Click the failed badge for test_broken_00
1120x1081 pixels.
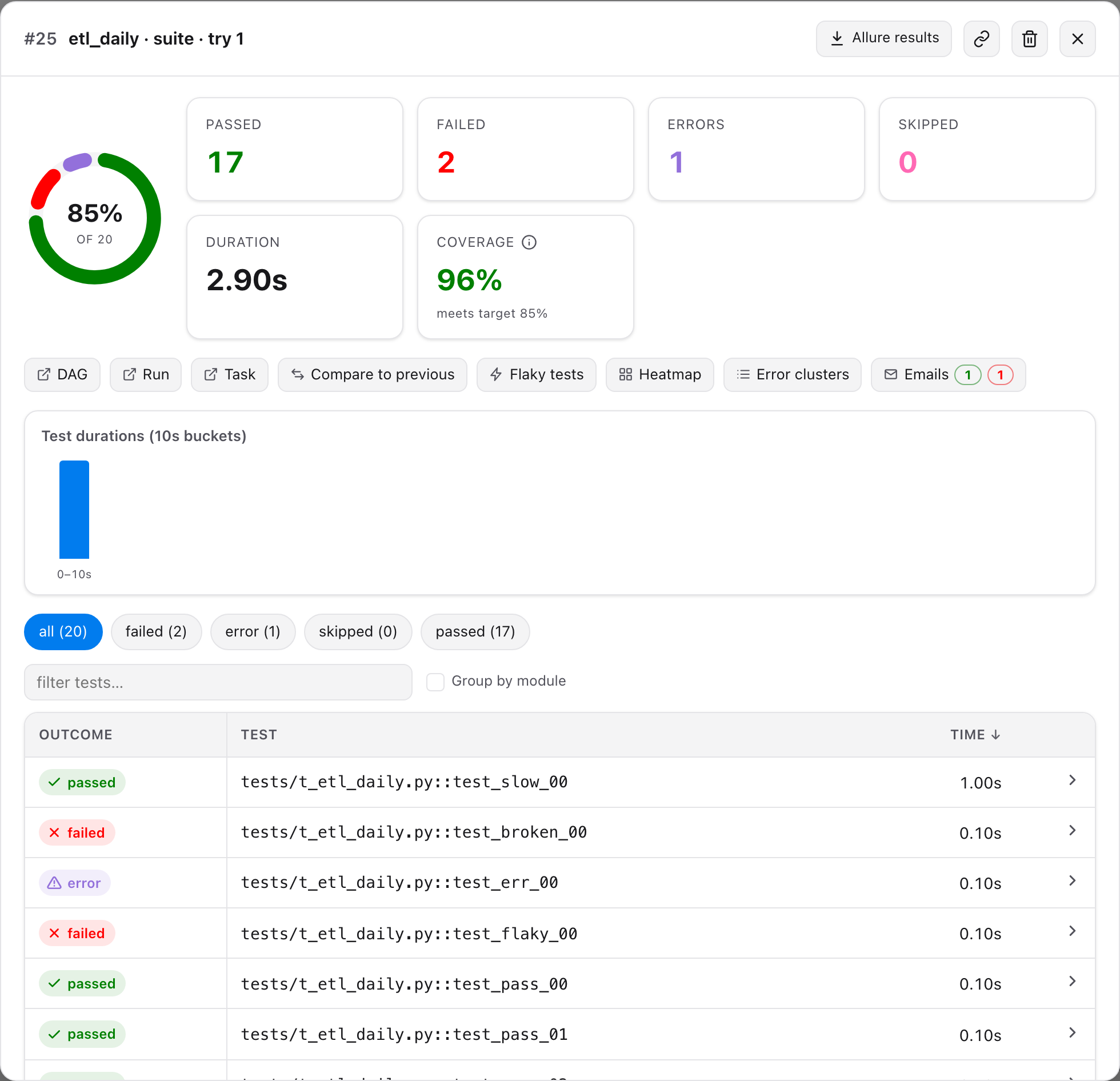(77, 833)
